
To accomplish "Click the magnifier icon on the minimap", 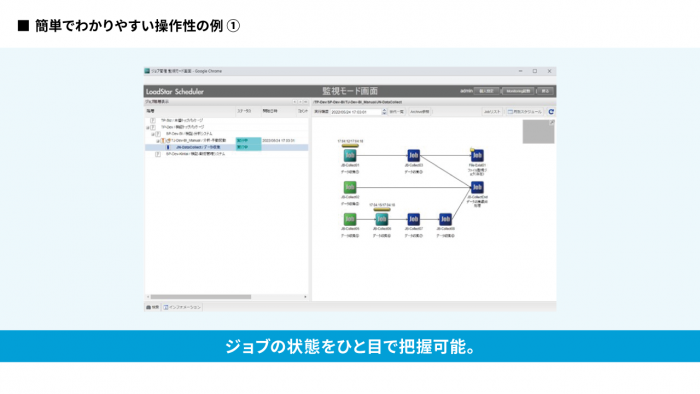I will click(552, 122).
